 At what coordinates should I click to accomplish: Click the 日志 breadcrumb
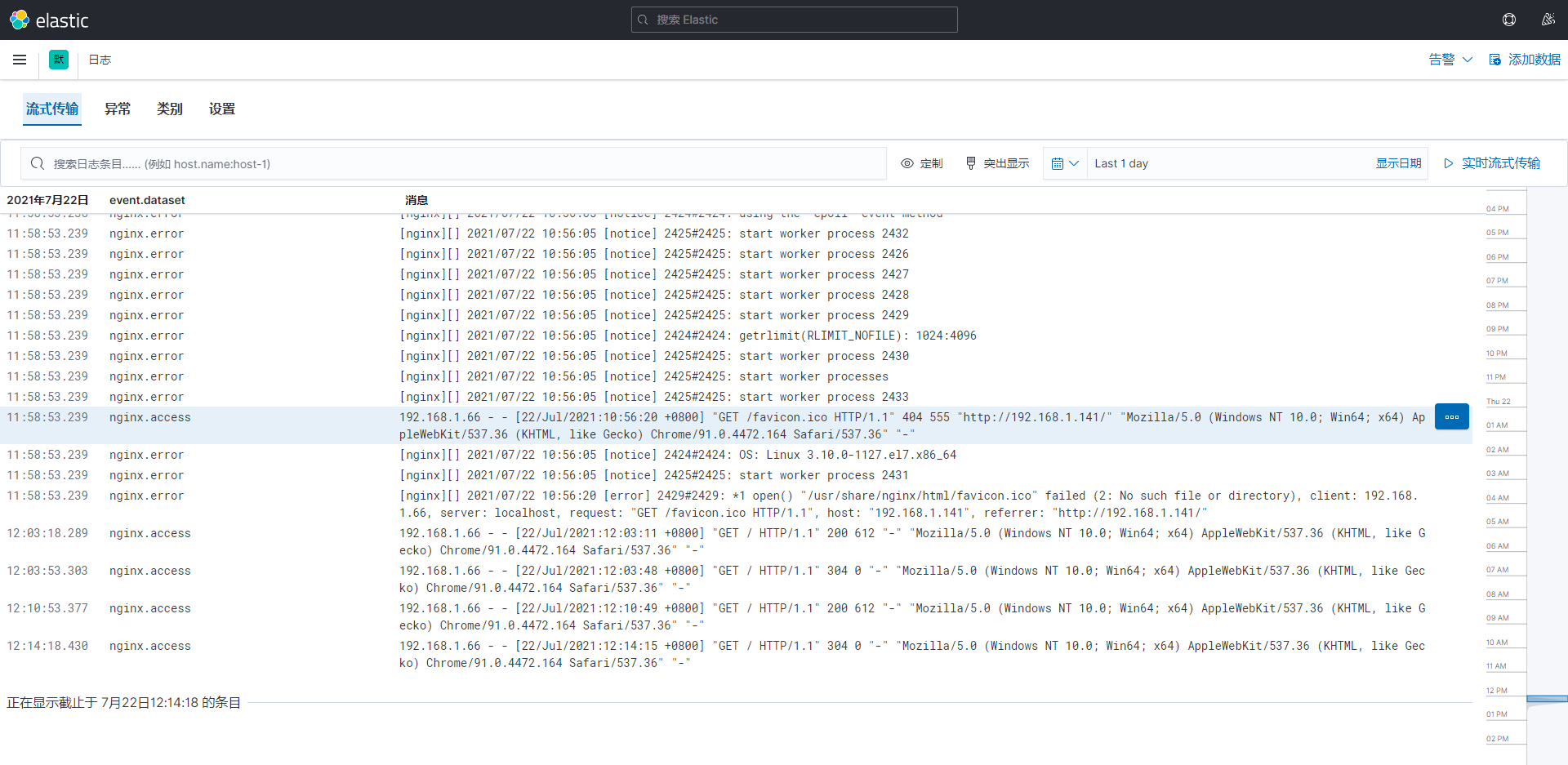(100, 60)
